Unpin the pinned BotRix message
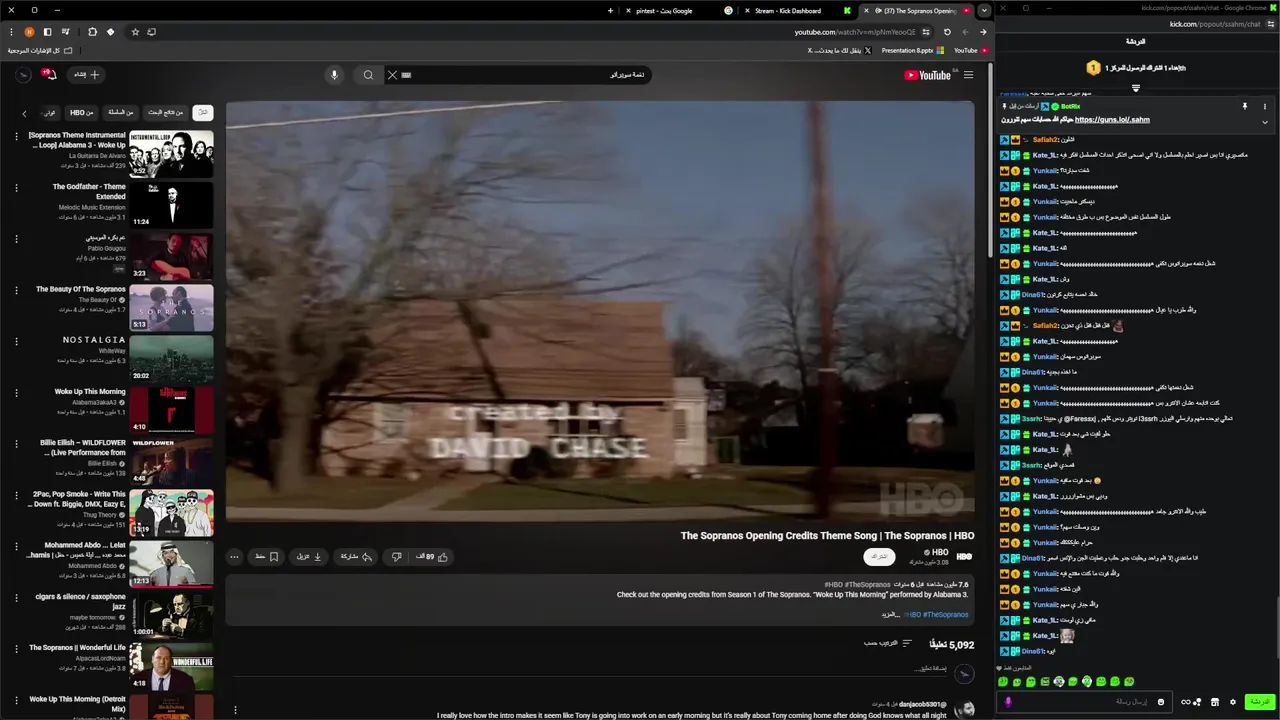 (1245, 106)
